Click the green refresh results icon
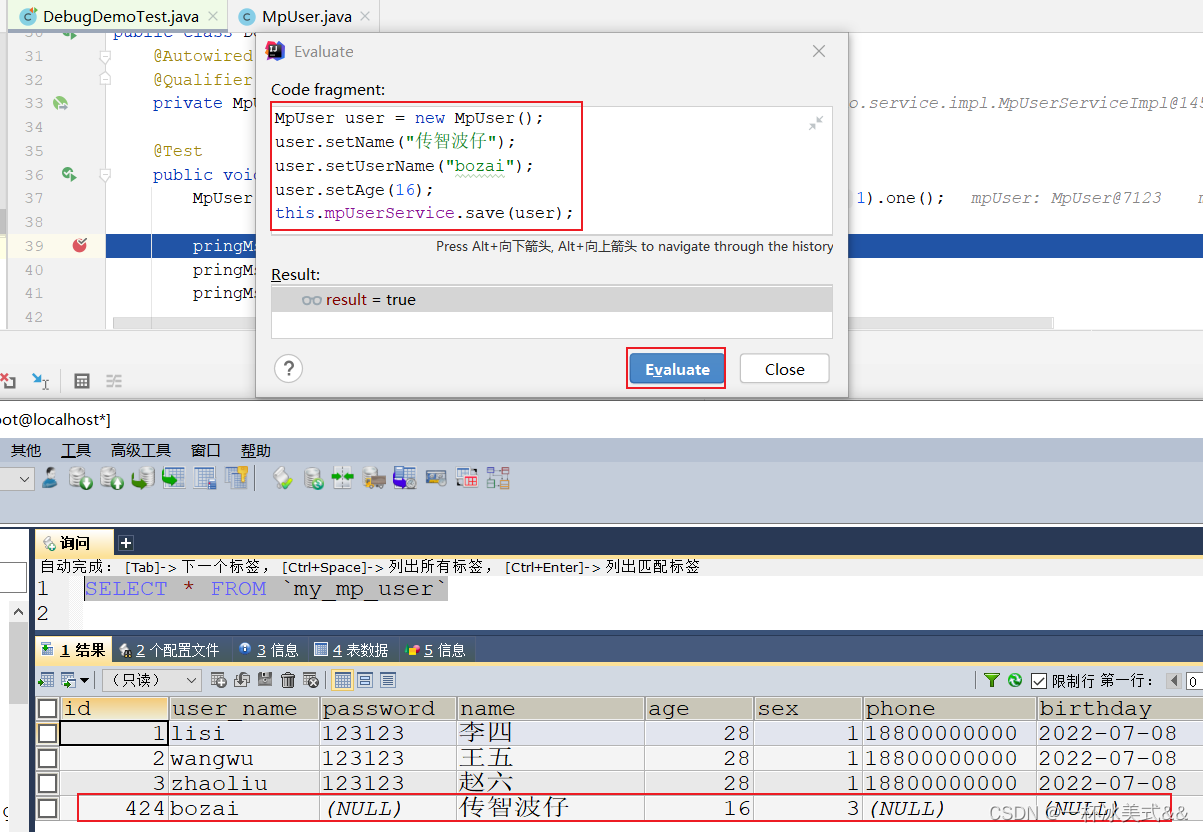 coord(1015,680)
